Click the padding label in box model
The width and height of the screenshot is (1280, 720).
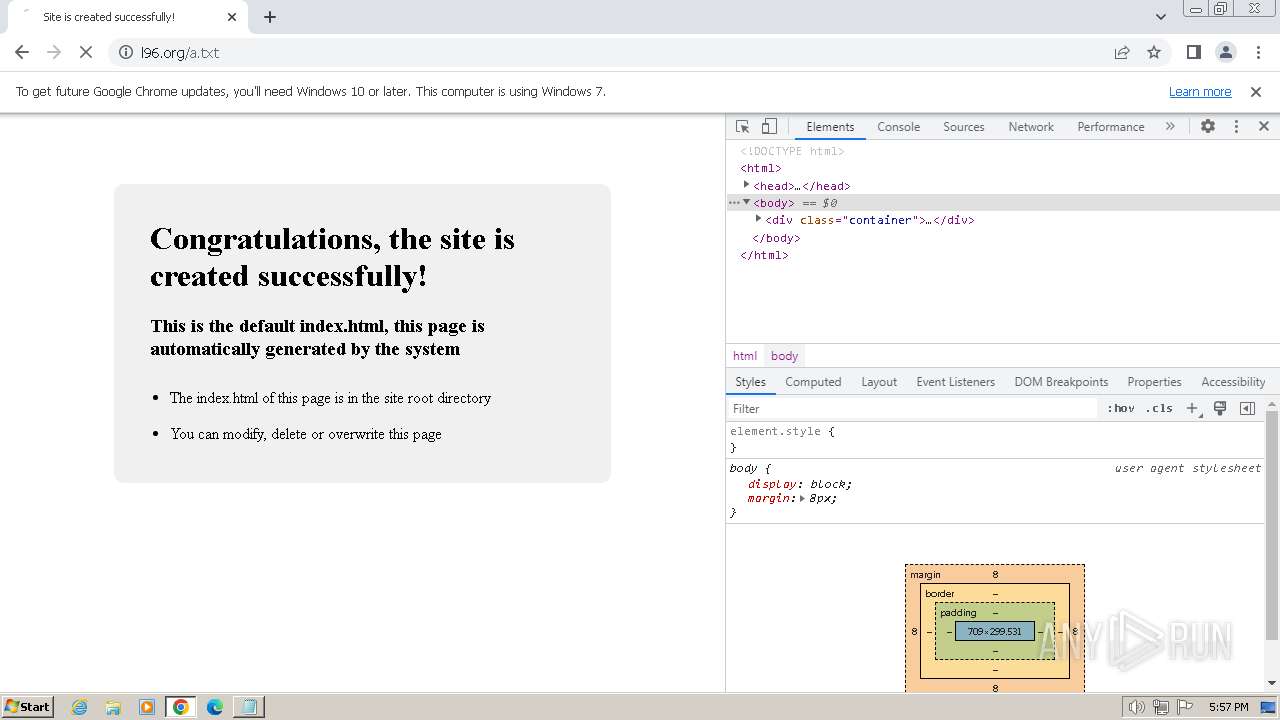958,613
